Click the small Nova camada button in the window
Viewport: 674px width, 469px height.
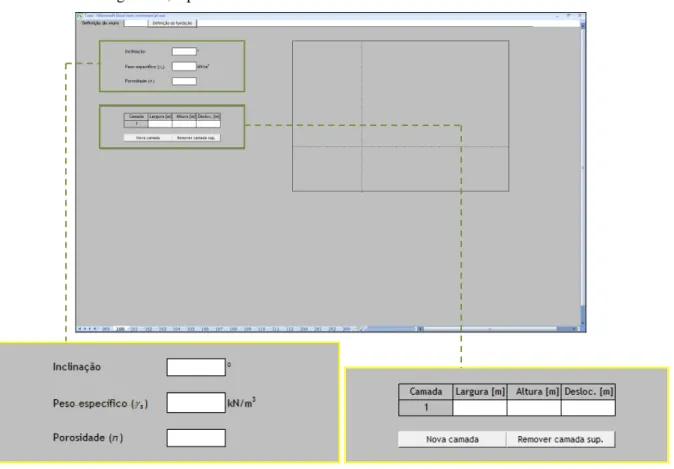tap(148, 138)
